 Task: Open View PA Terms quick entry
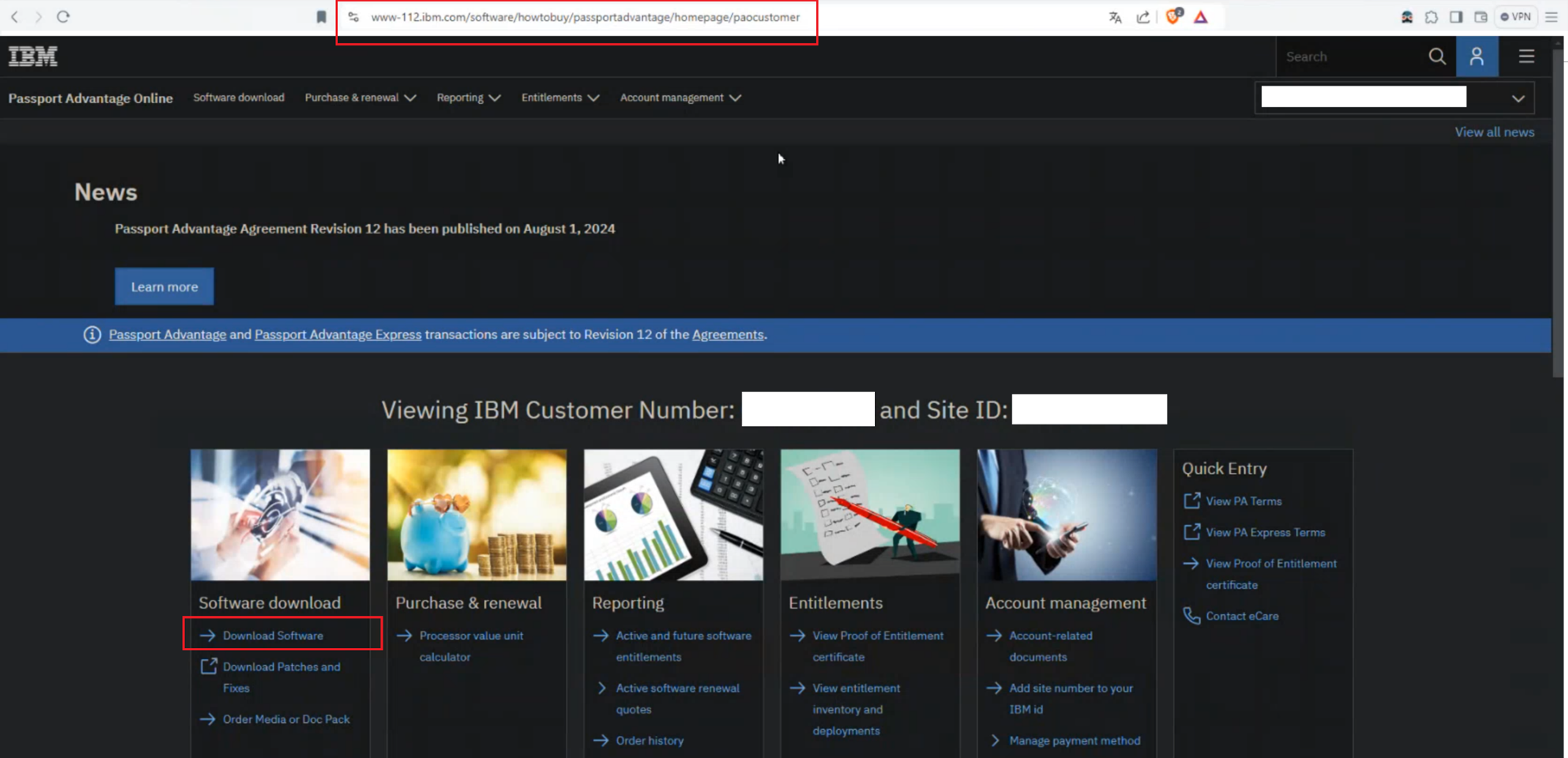click(1244, 501)
